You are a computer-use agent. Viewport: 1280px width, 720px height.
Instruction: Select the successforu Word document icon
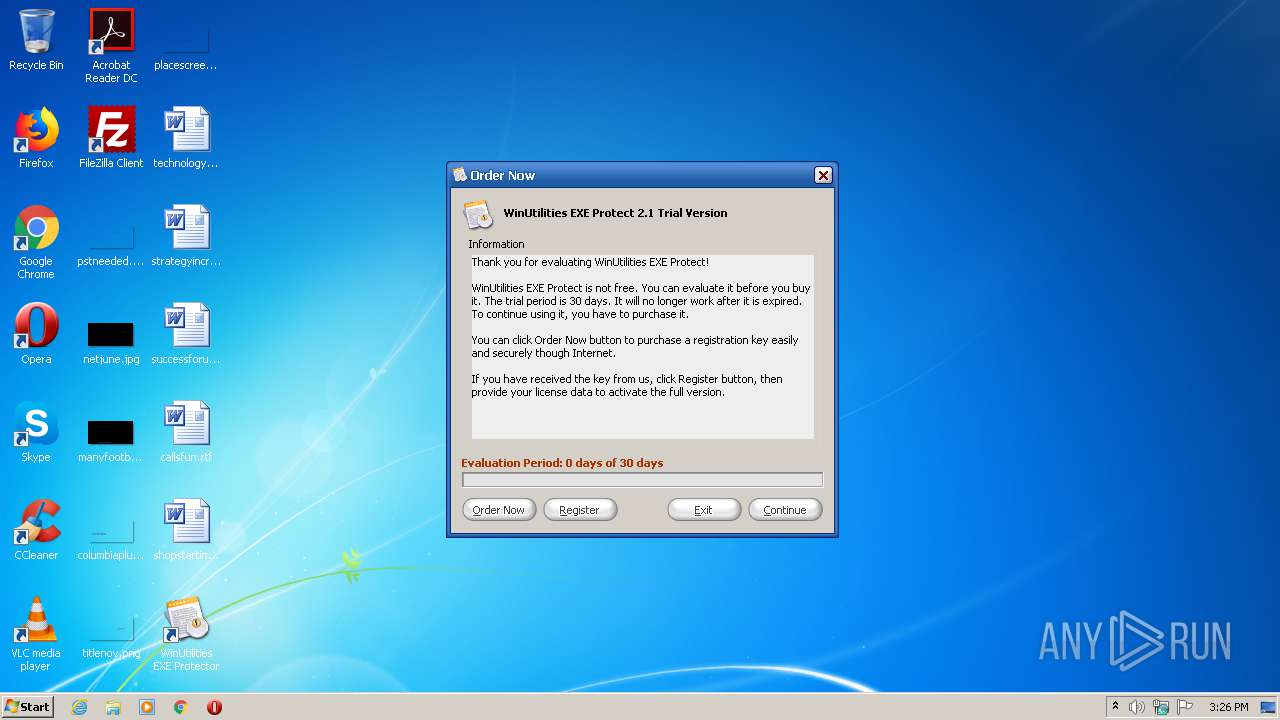pos(186,334)
